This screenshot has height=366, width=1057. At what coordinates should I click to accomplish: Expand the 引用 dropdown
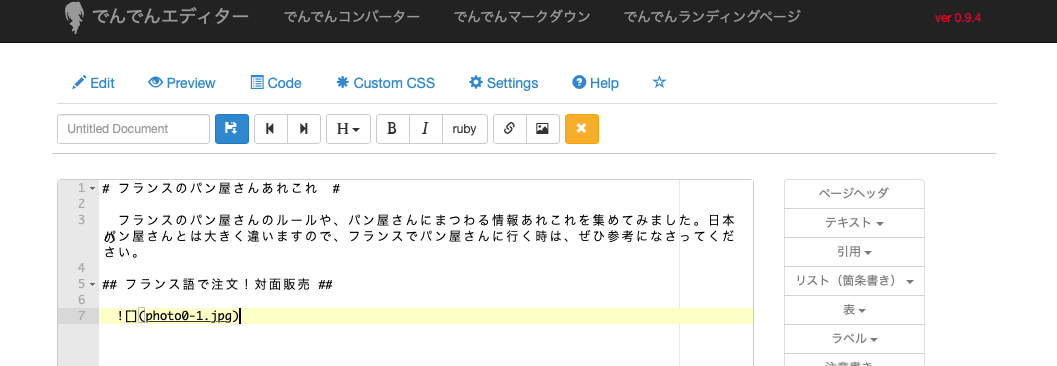pos(854,251)
